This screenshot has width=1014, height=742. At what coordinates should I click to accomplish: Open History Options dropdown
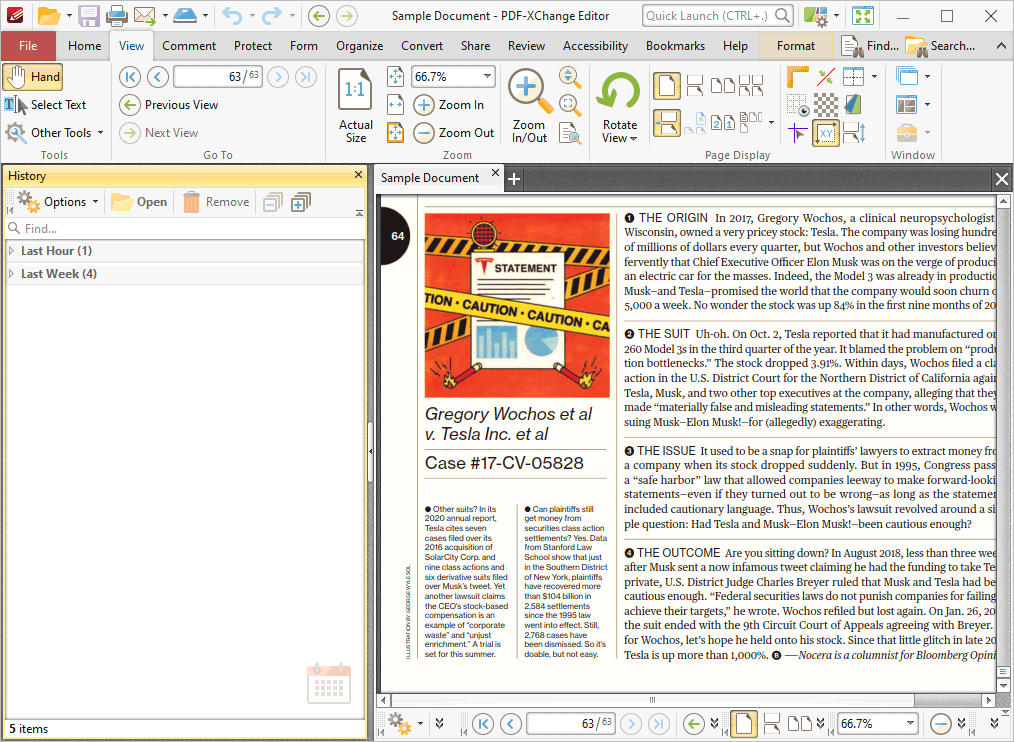click(58, 202)
